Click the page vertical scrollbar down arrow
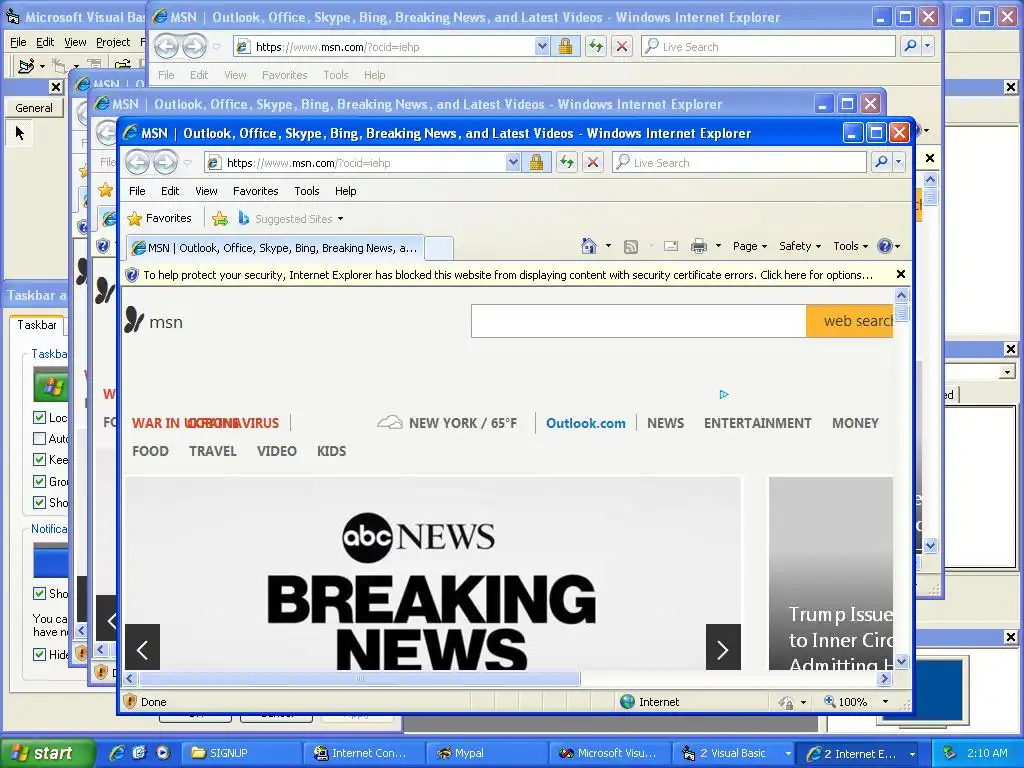Image resolution: width=1024 pixels, height=768 pixels. pyautogui.click(x=901, y=662)
